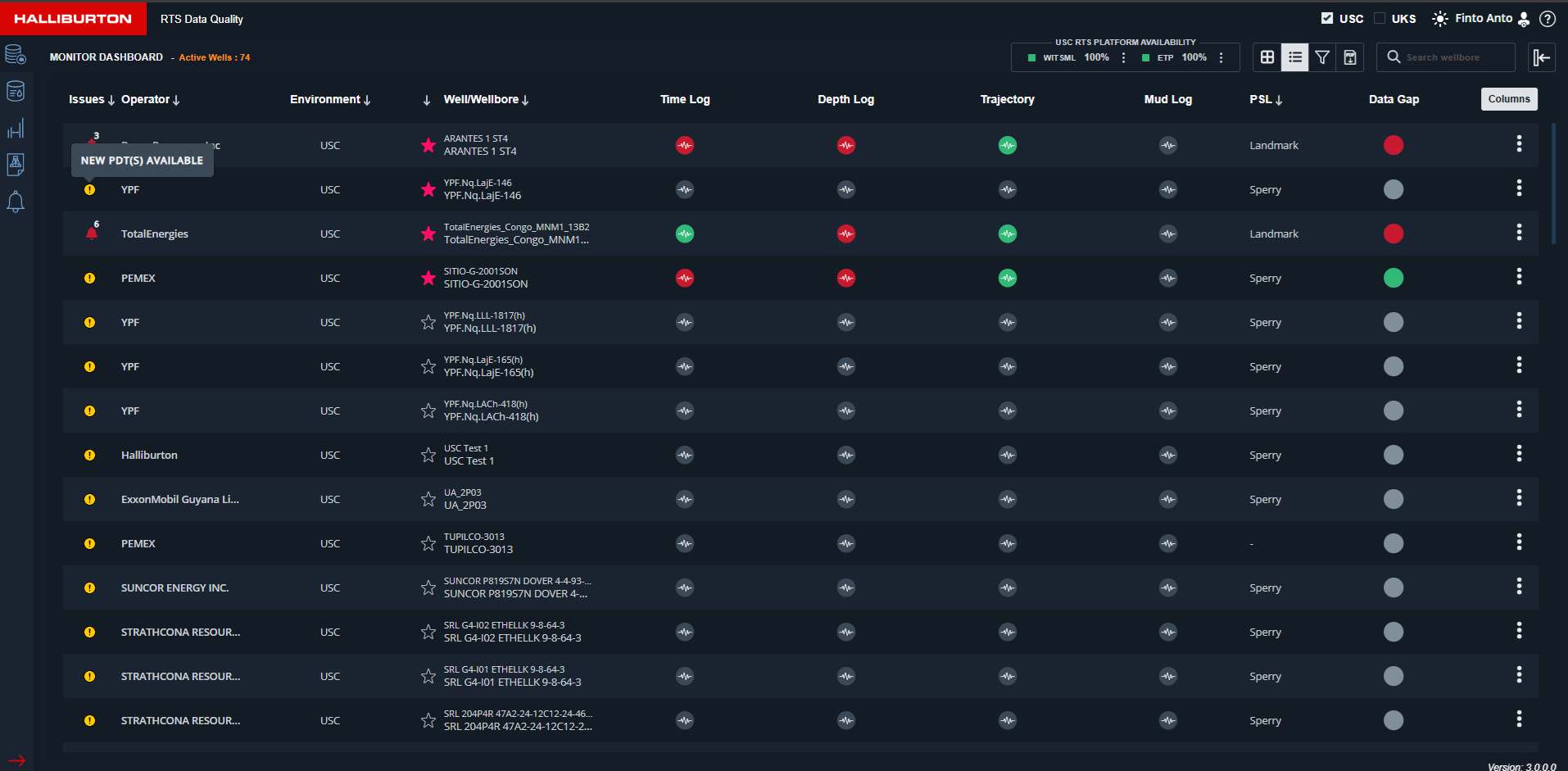Screen dimensions: 1568x771
Task: Switch to grid card view
Action: point(1267,57)
